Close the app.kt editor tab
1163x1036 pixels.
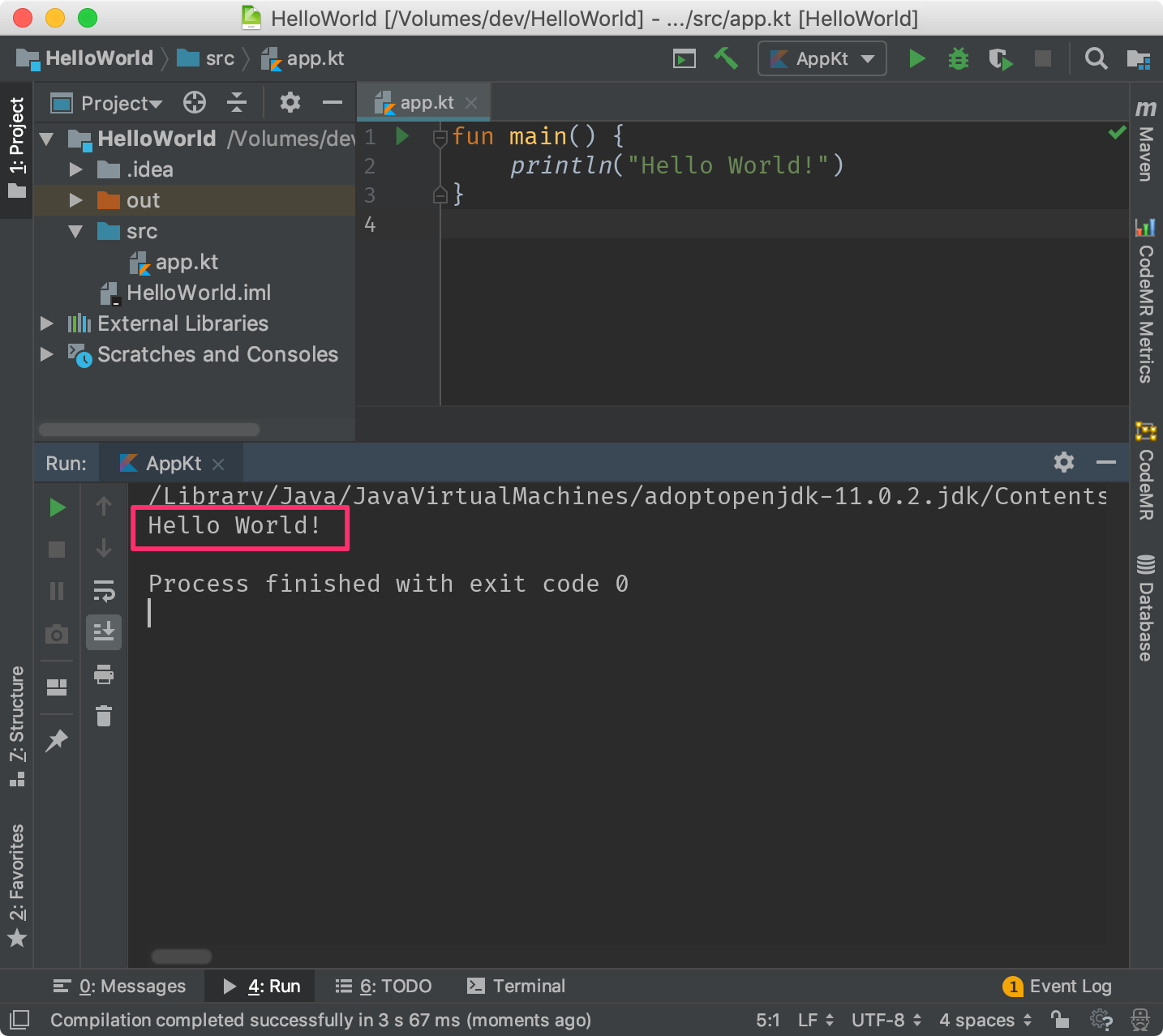coord(471,103)
